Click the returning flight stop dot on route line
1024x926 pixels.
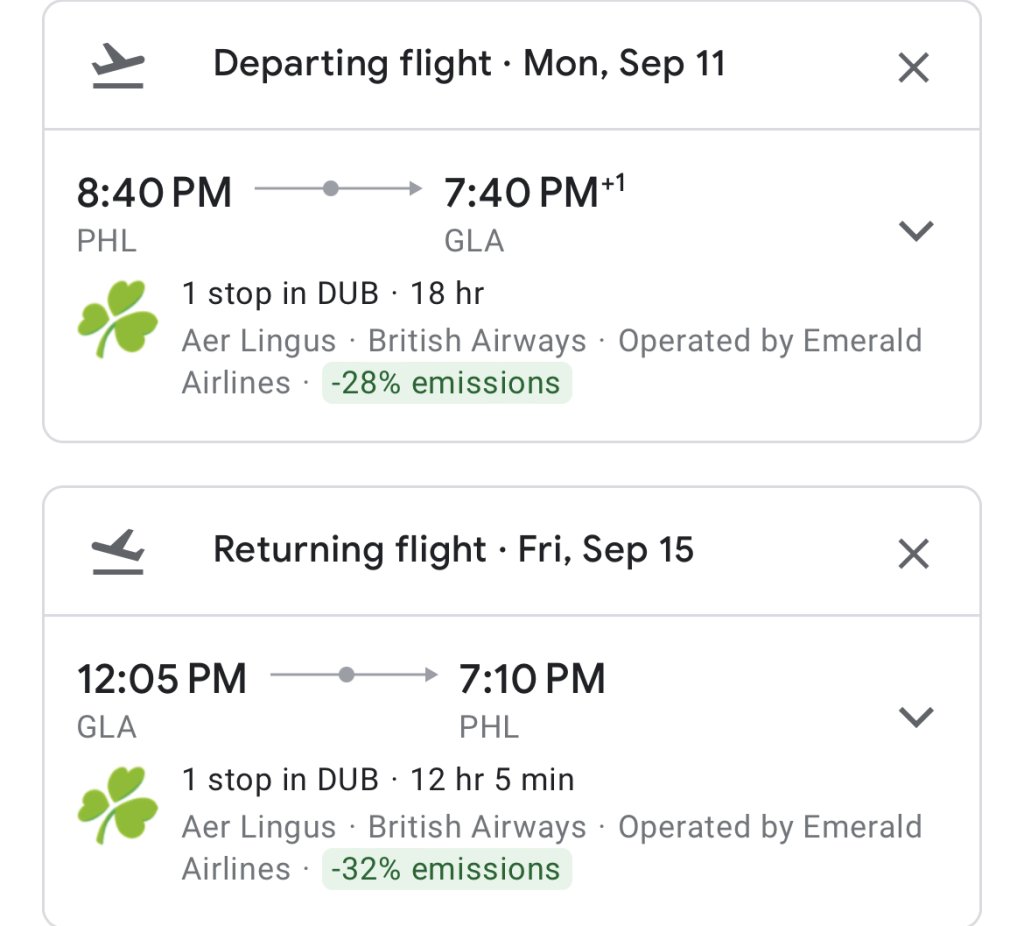click(x=346, y=675)
